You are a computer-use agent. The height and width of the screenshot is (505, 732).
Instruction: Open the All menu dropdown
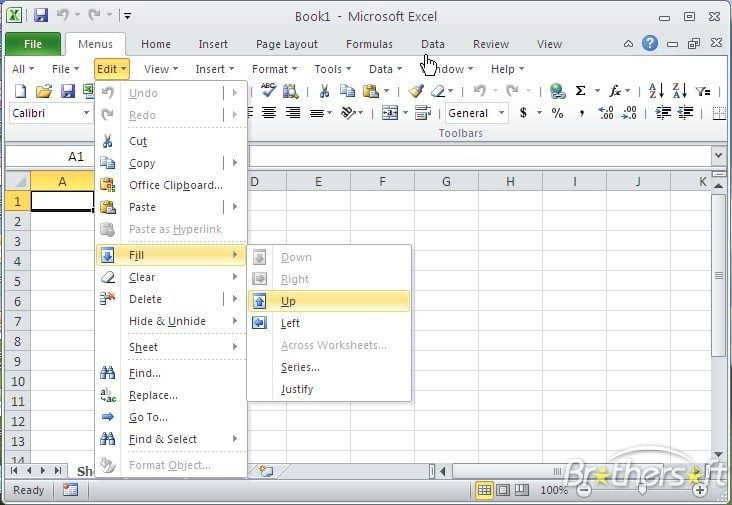point(23,69)
